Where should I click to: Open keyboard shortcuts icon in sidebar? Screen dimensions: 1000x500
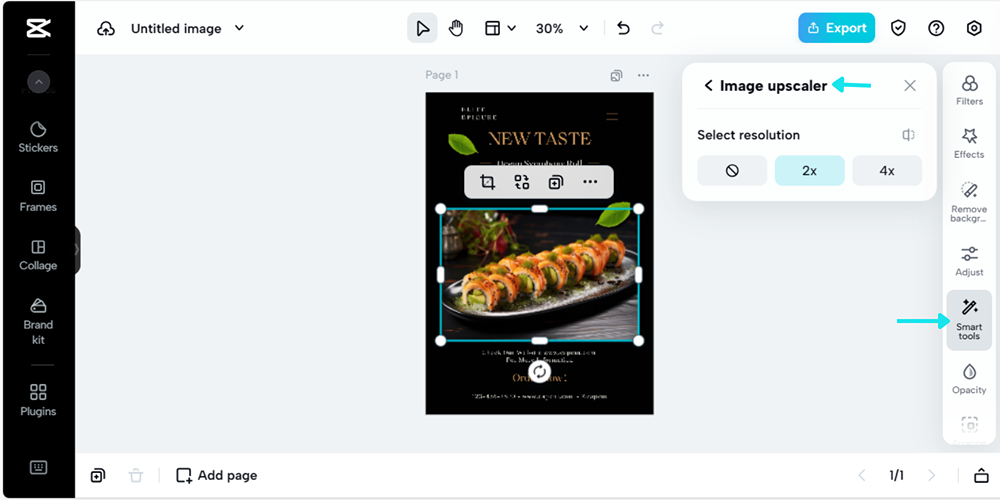click(x=38, y=467)
